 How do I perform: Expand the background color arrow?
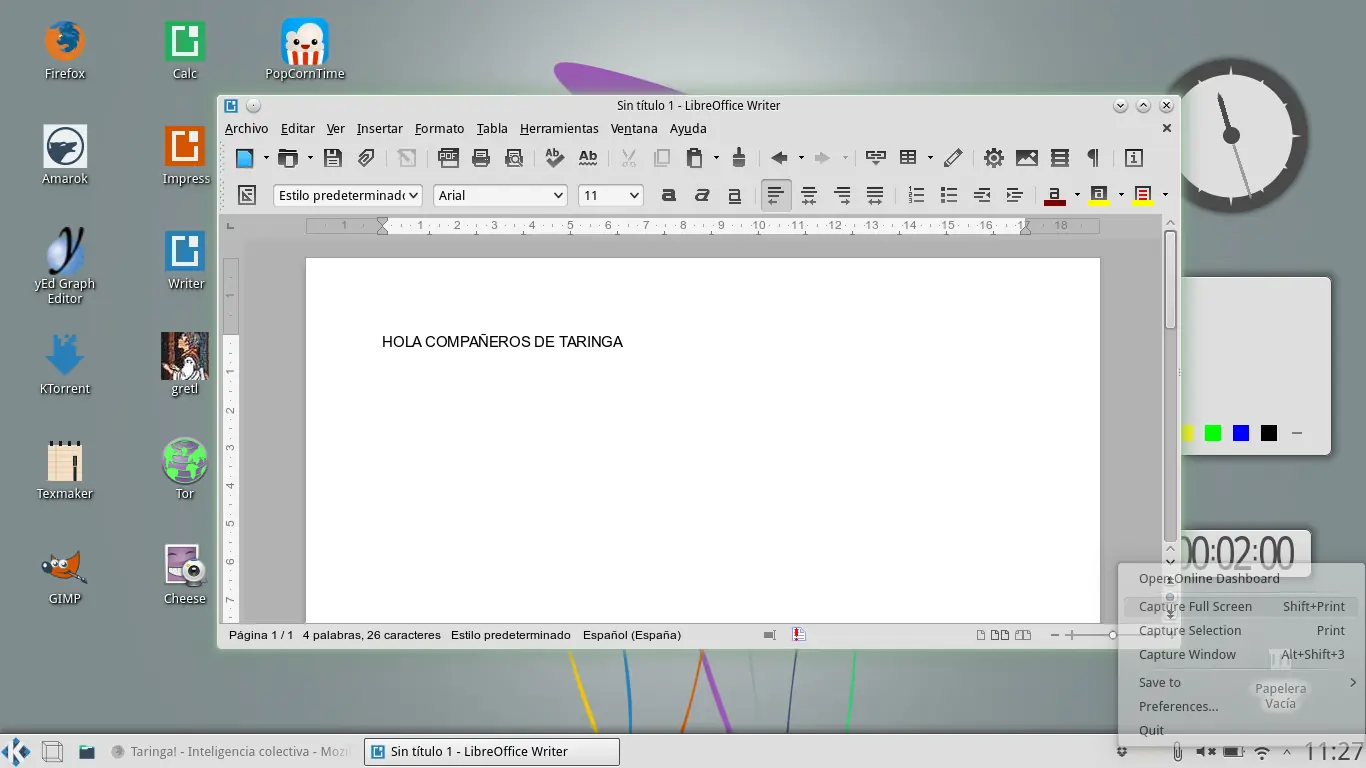[1165, 195]
